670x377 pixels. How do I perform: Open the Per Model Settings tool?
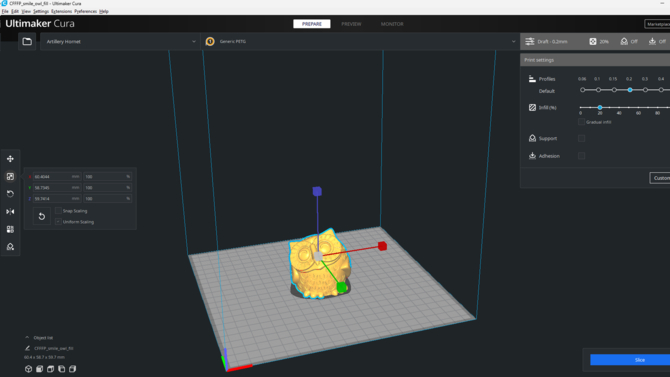pos(10,229)
